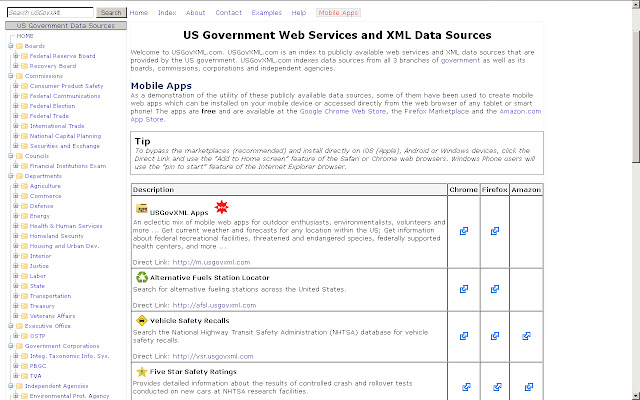This screenshot has height=400, width=640.
Task: Open the About page
Action: [196, 13]
